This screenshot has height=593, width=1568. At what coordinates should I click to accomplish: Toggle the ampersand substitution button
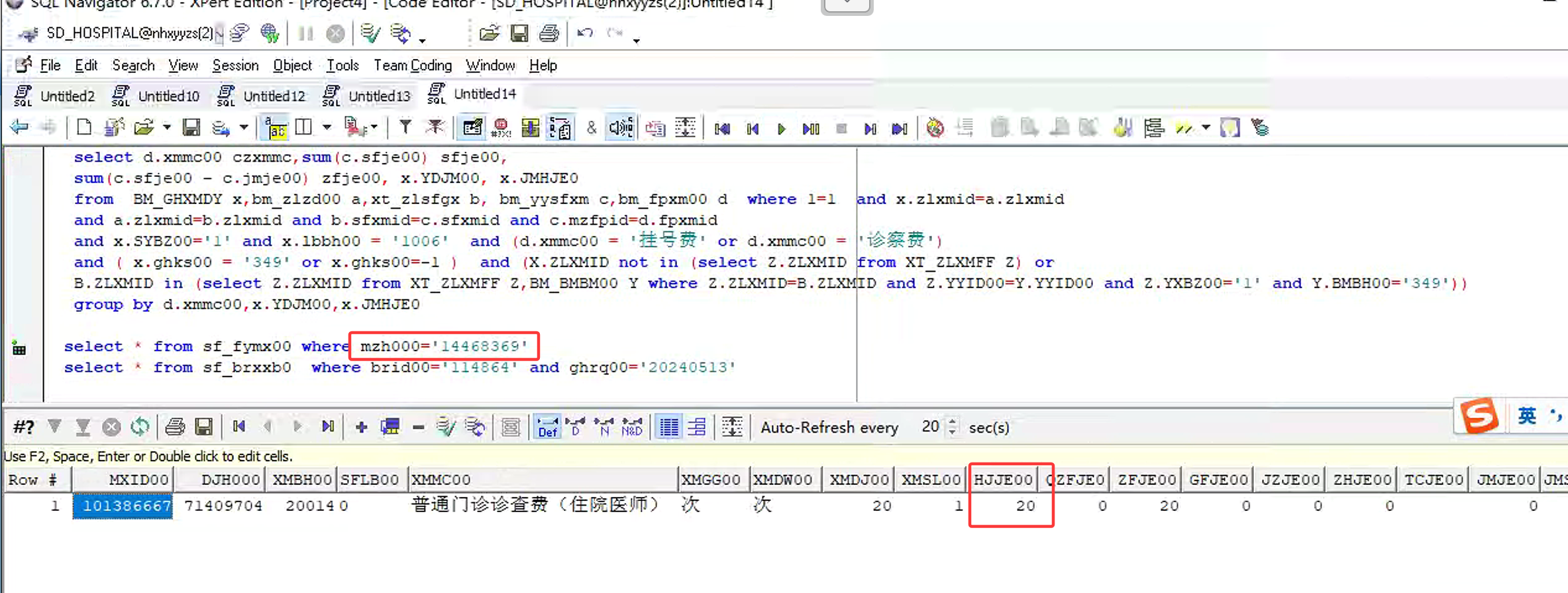592,127
